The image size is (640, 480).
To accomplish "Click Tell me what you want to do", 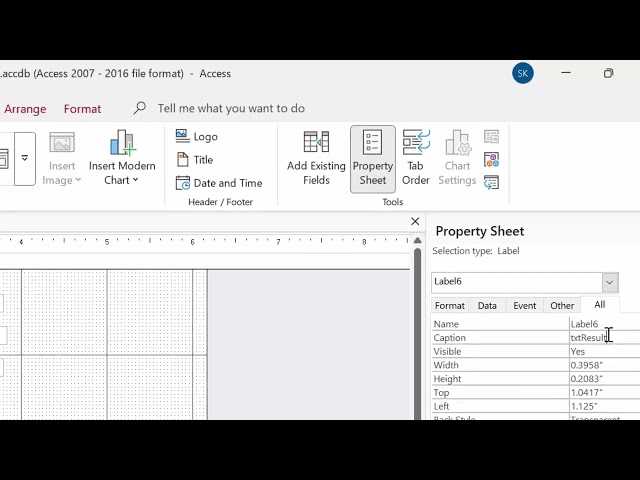I will click(231, 108).
